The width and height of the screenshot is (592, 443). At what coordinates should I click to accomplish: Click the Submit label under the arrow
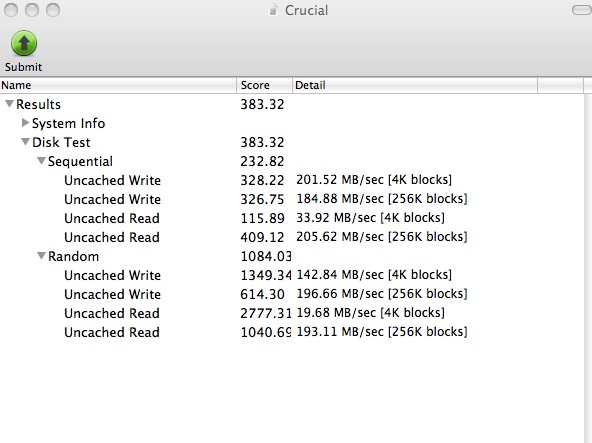[x=23, y=67]
